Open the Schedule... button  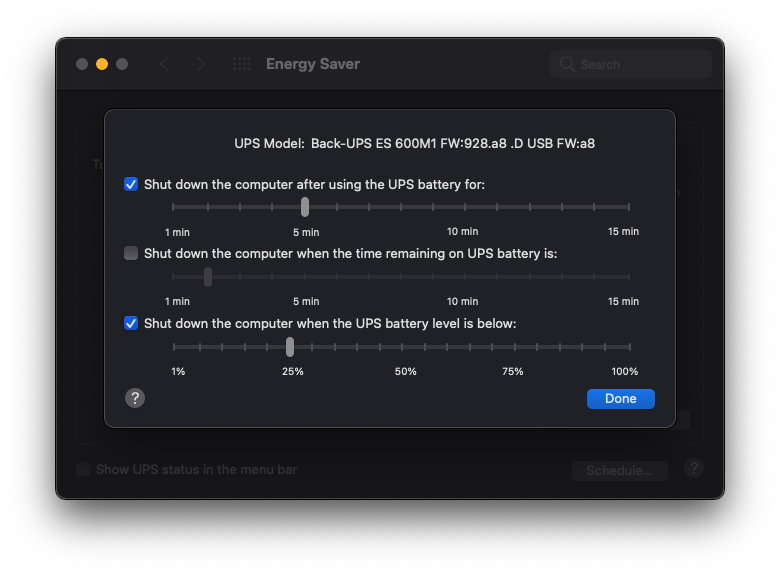619,471
